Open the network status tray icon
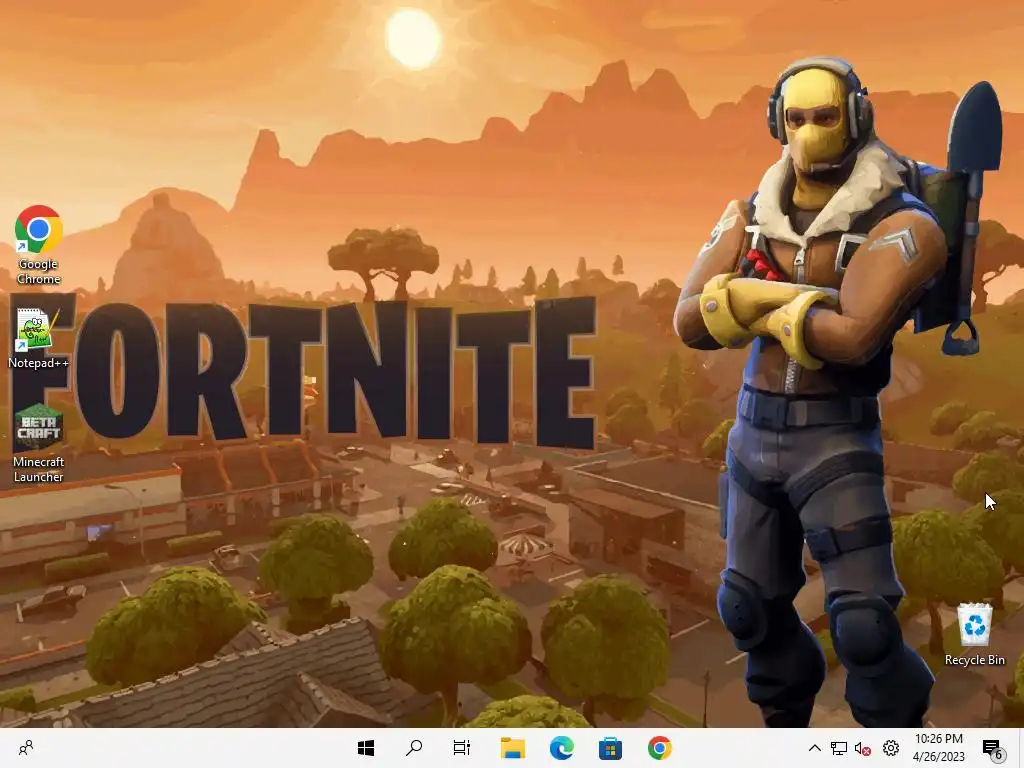 click(839, 748)
